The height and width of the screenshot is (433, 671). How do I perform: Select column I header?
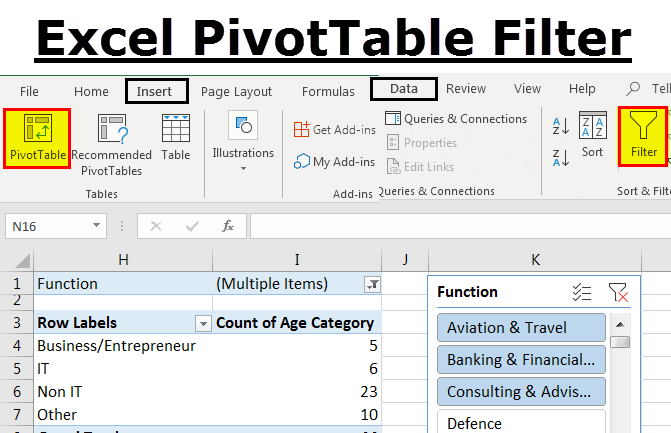297,260
